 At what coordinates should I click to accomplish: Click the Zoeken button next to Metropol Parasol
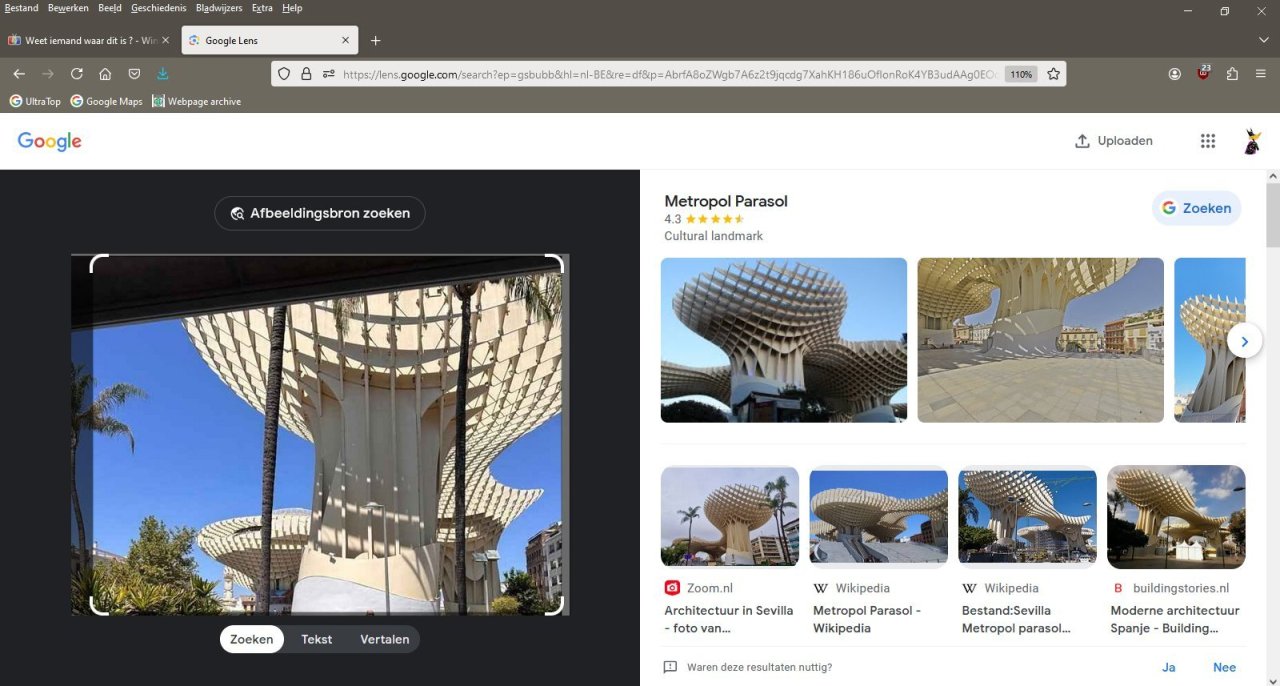tap(1196, 208)
